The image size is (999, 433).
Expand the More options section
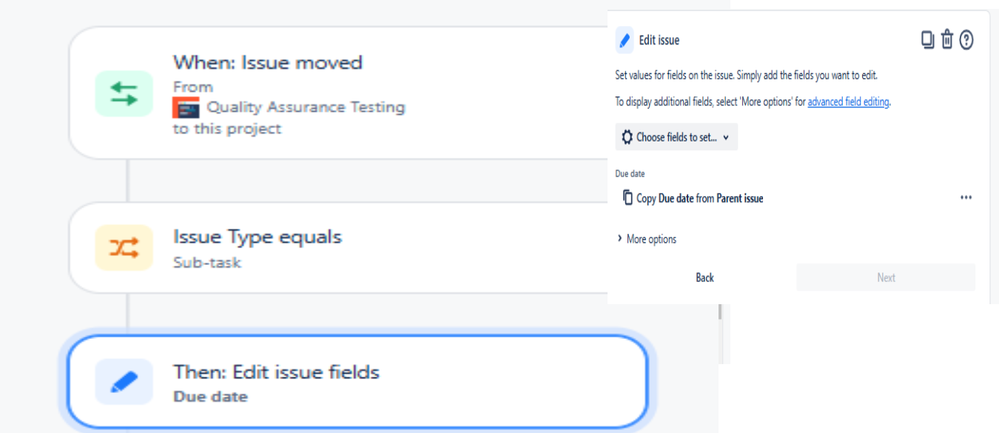[x=646, y=239]
